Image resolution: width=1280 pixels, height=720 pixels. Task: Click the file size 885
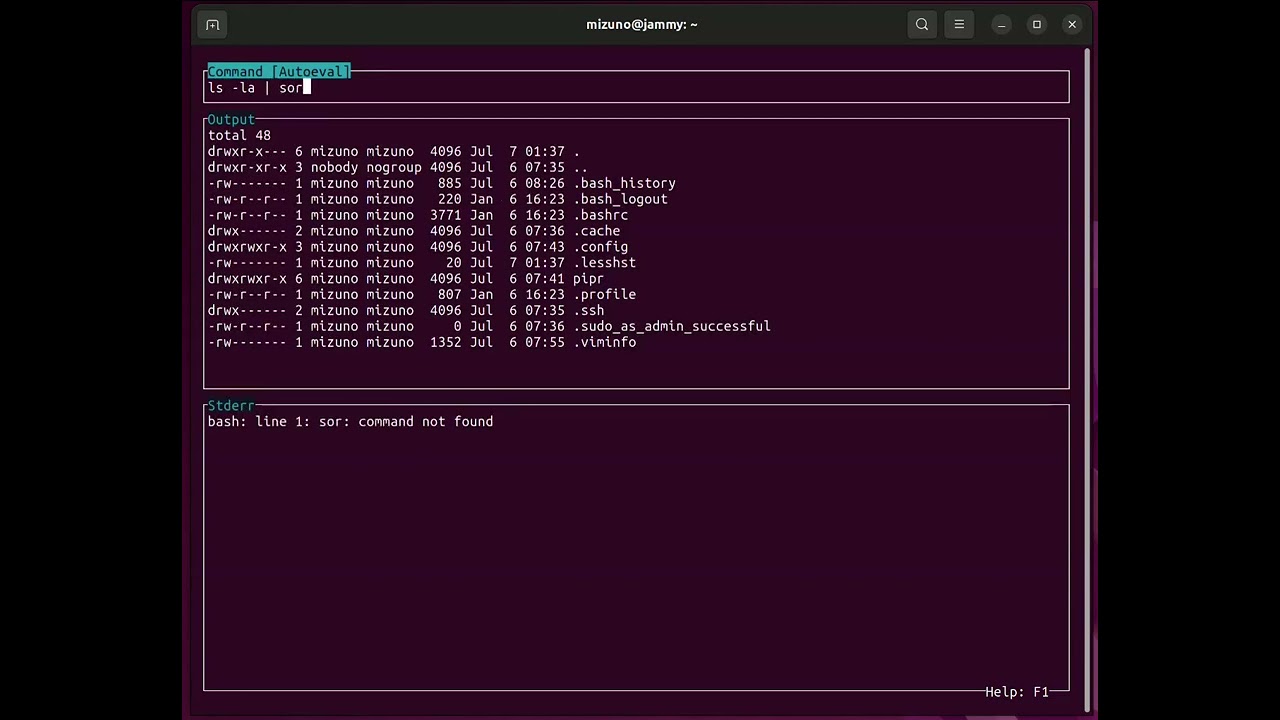click(450, 183)
